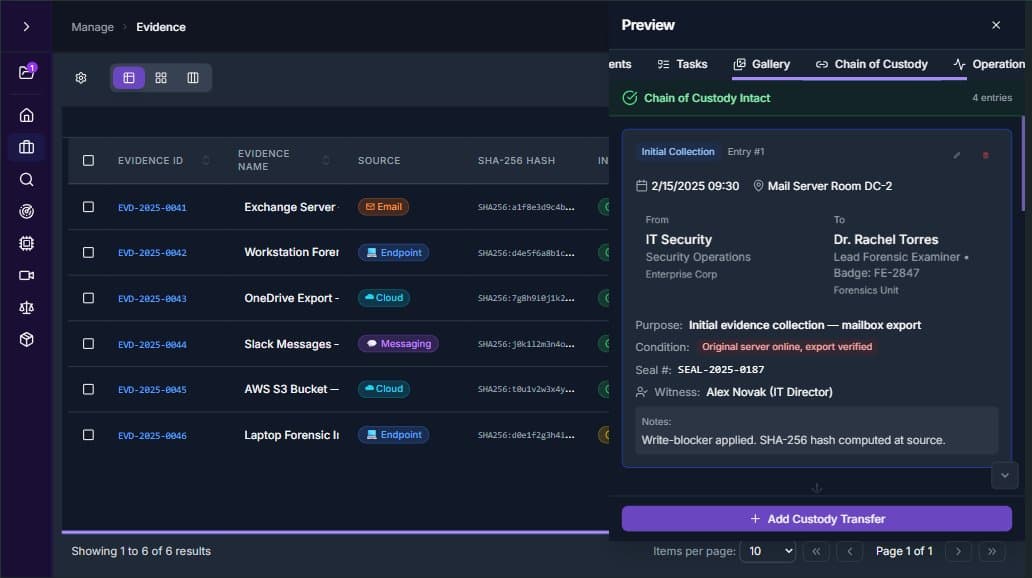Image resolution: width=1032 pixels, height=578 pixels.
Task: Open the Tasks tab in Preview
Action: click(683, 64)
